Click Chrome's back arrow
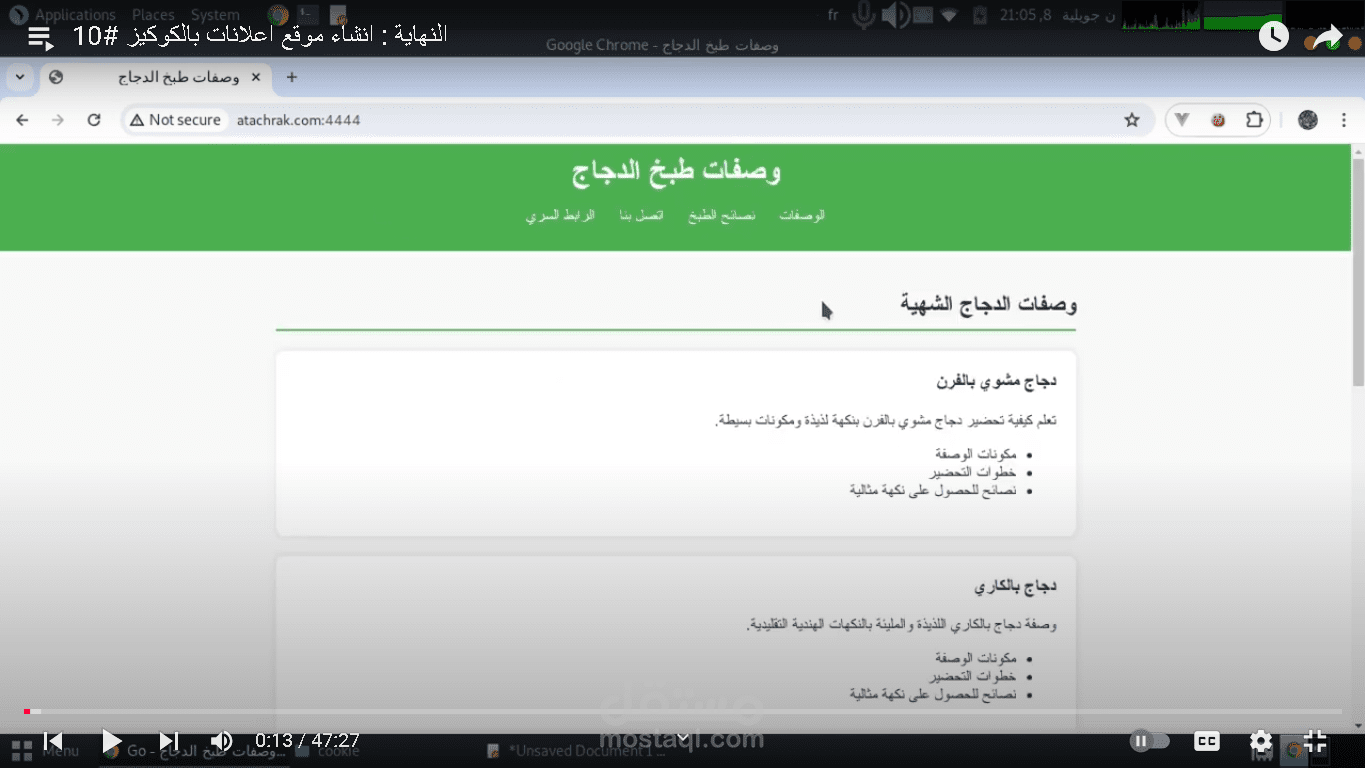1365x768 pixels. (x=22, y=120)
